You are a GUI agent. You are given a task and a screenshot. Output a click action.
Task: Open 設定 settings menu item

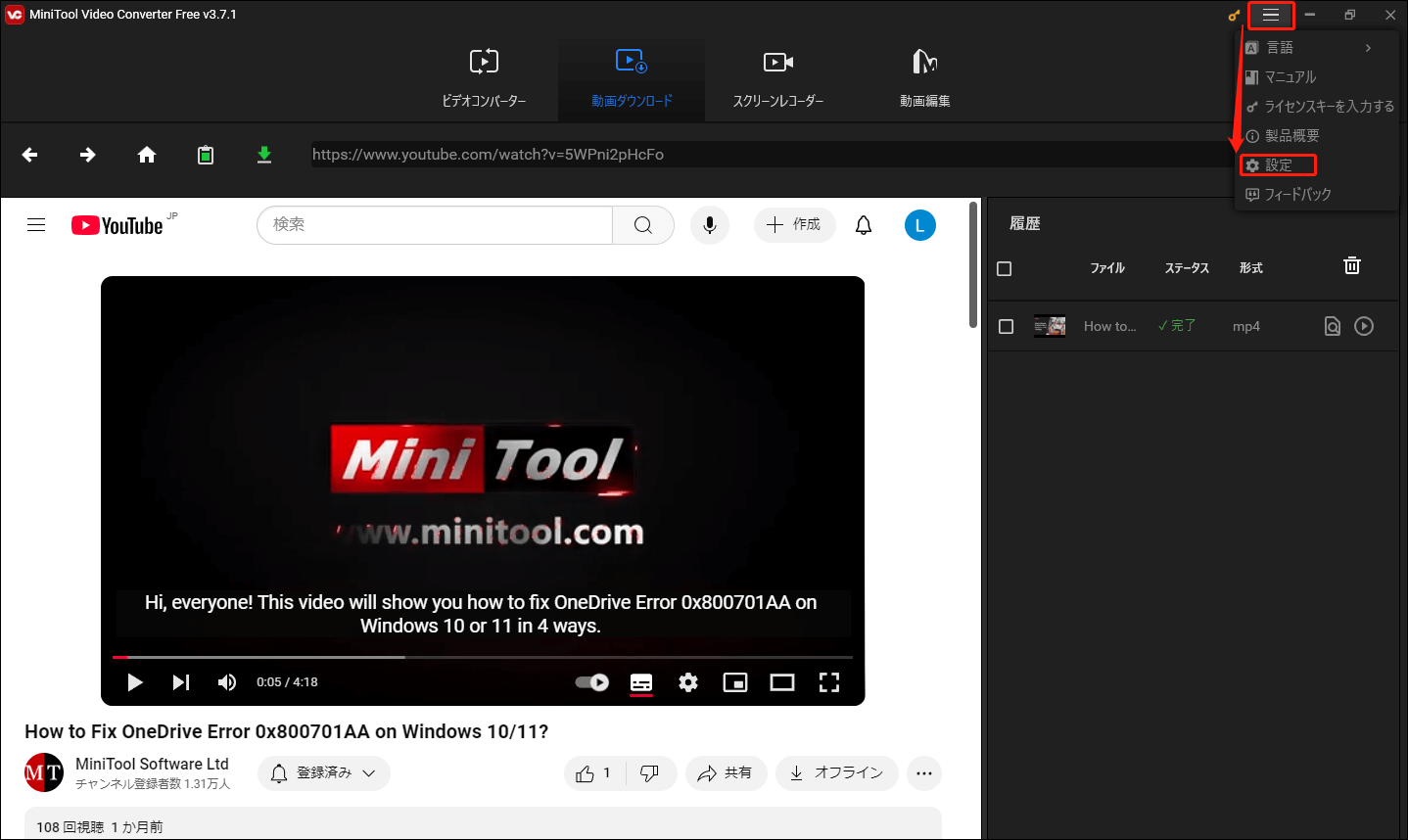(1278, 164)
